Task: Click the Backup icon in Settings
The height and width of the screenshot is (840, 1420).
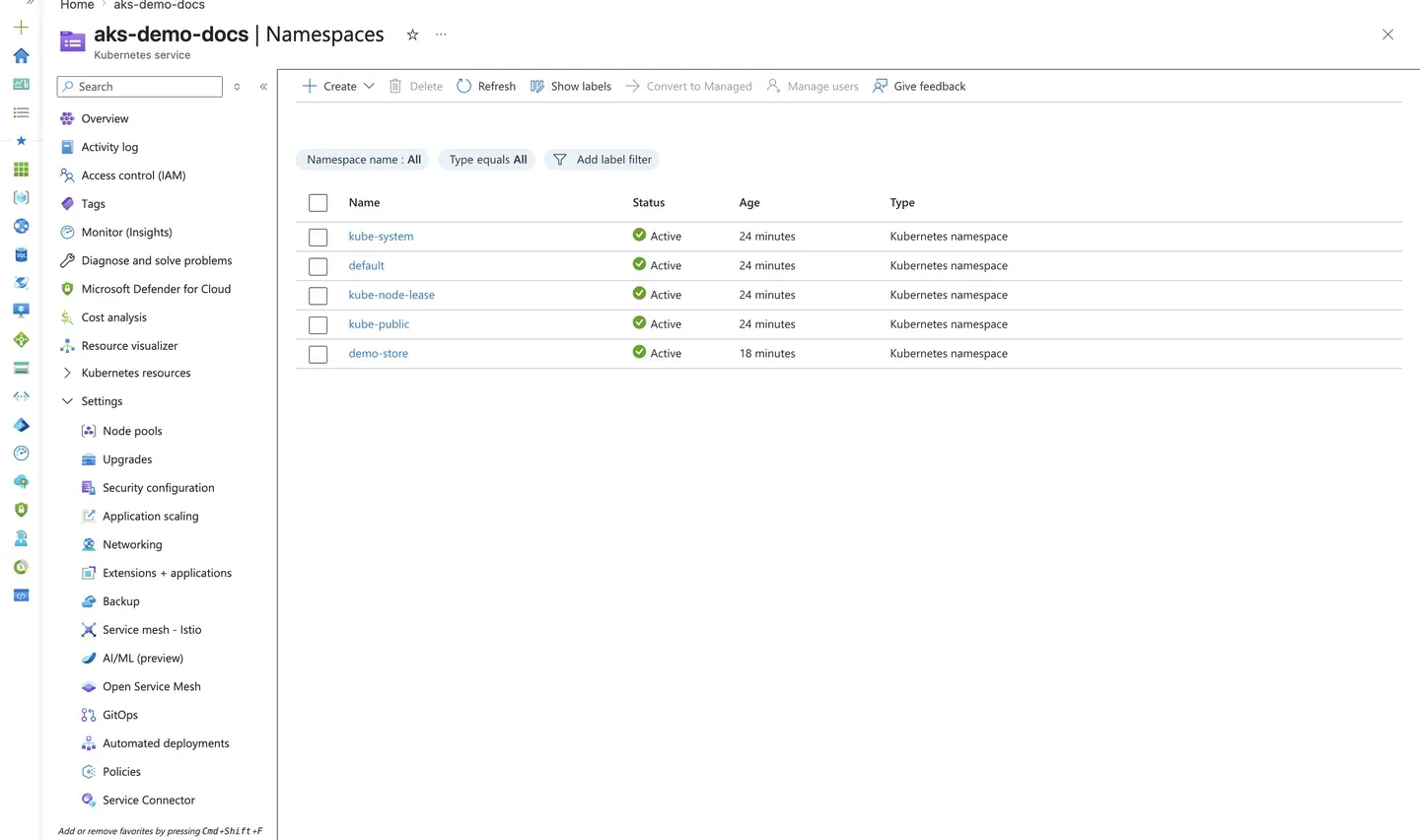Action: click(89, 601)
